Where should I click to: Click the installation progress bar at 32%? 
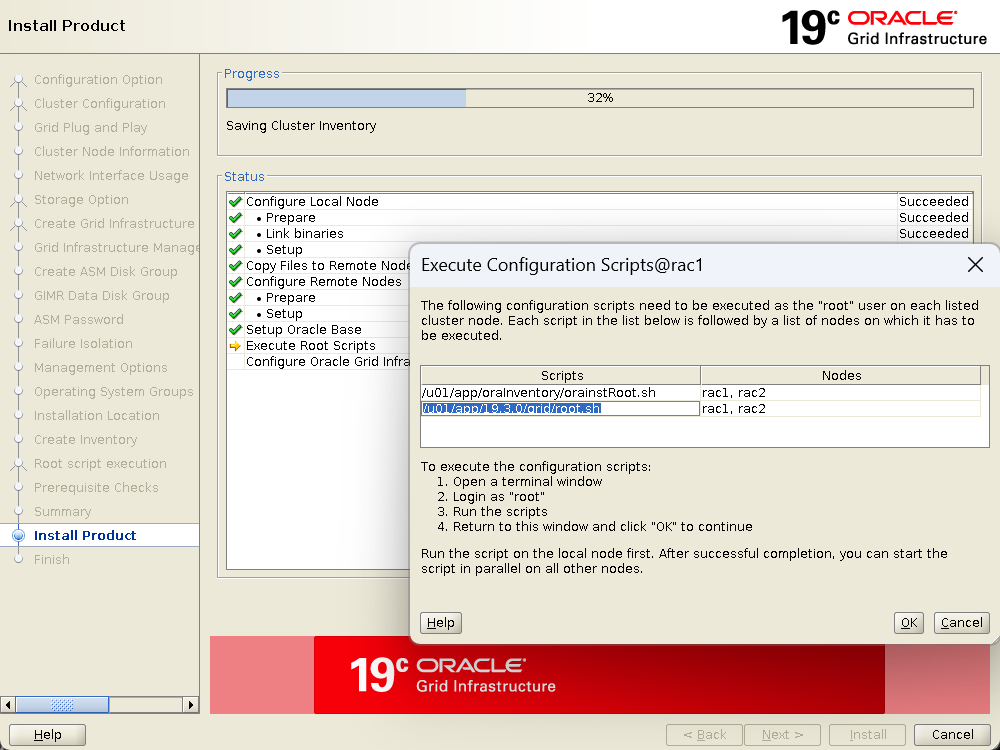tap(600, 98)
